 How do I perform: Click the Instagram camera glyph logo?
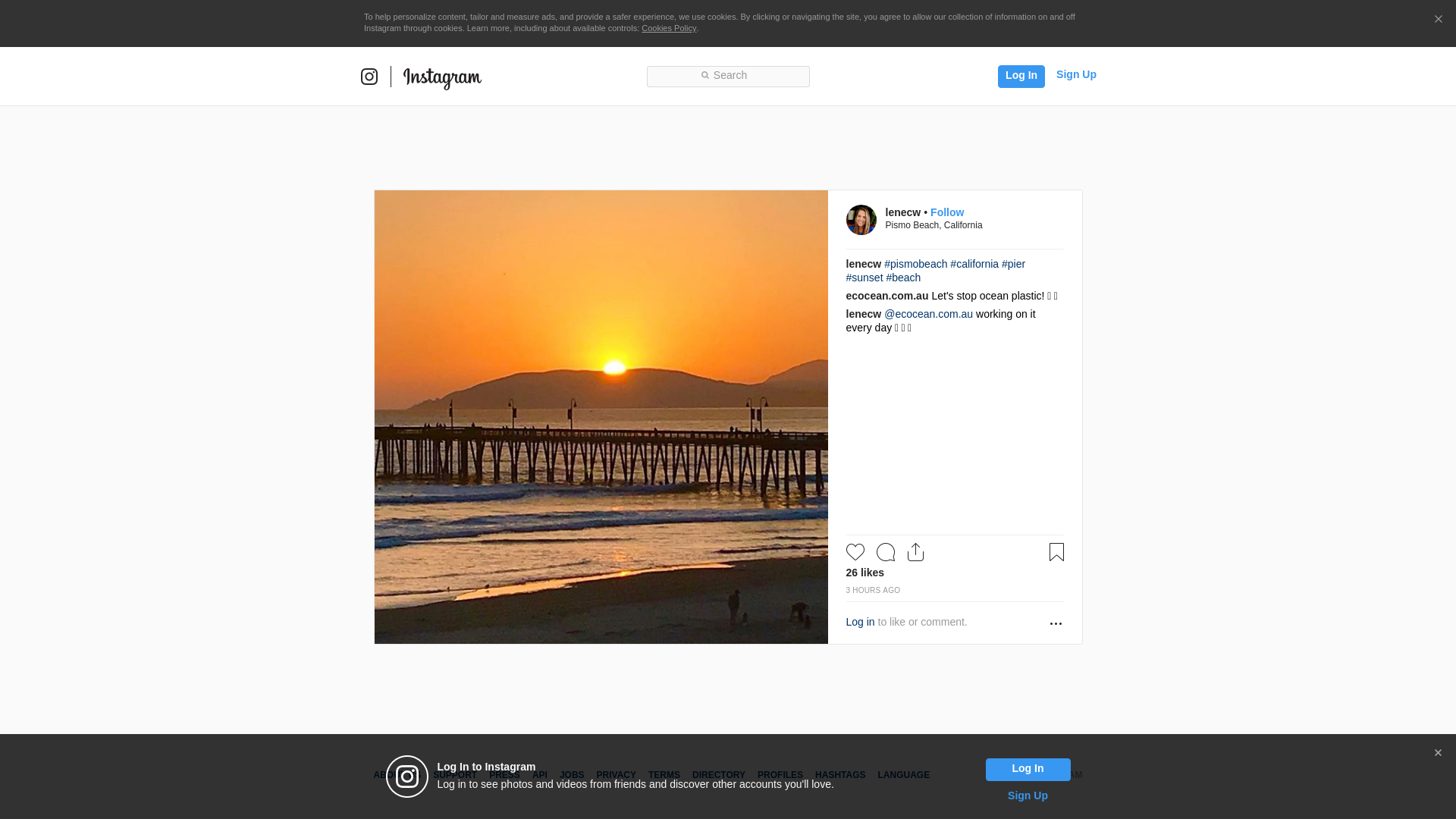tap(369, 77)
